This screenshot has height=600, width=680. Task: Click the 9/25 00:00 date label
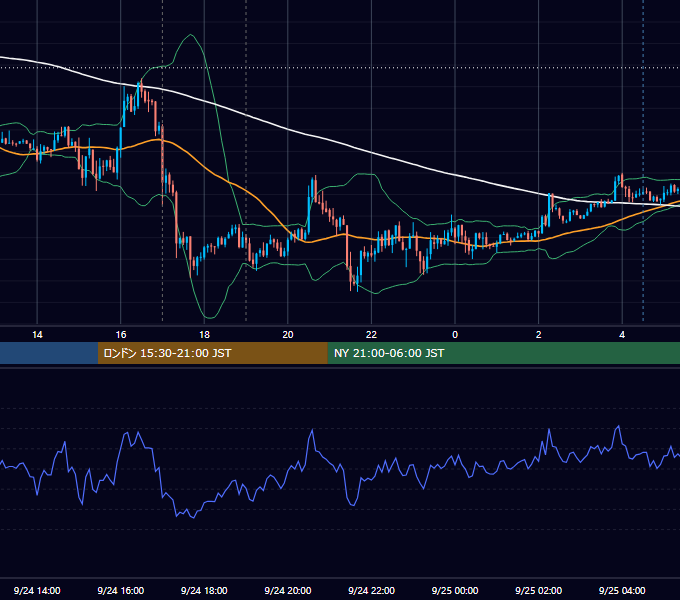pyautogui.click(x=455, y=590)
